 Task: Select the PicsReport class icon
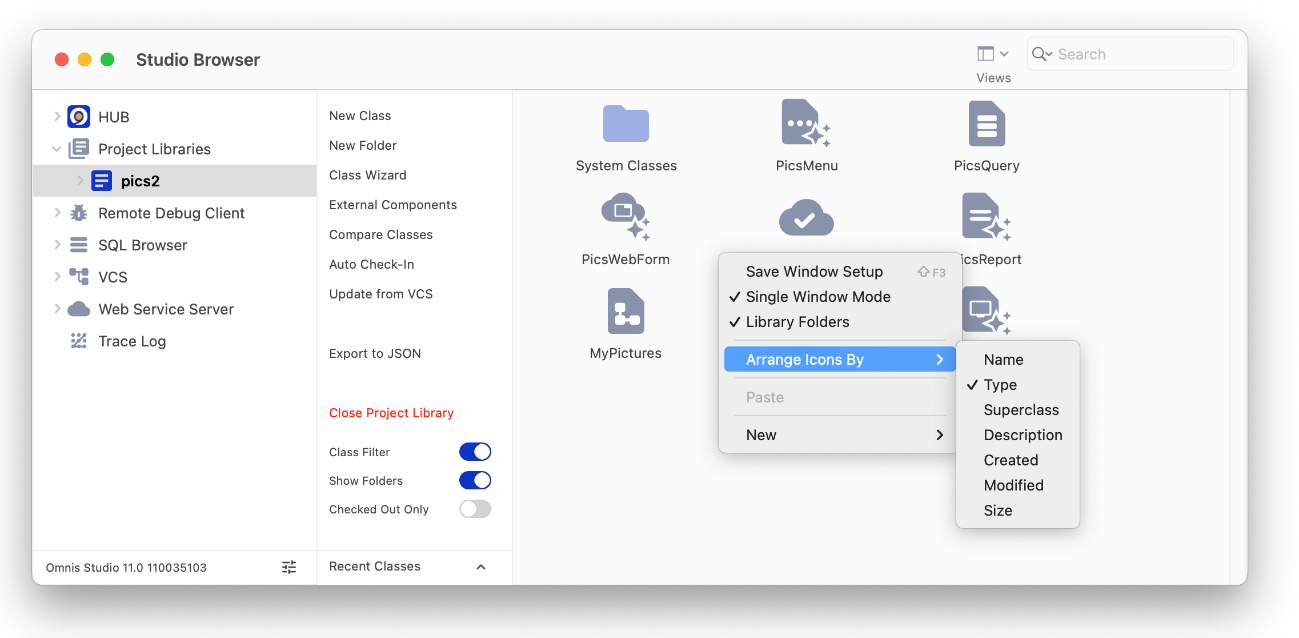[986, 217]
